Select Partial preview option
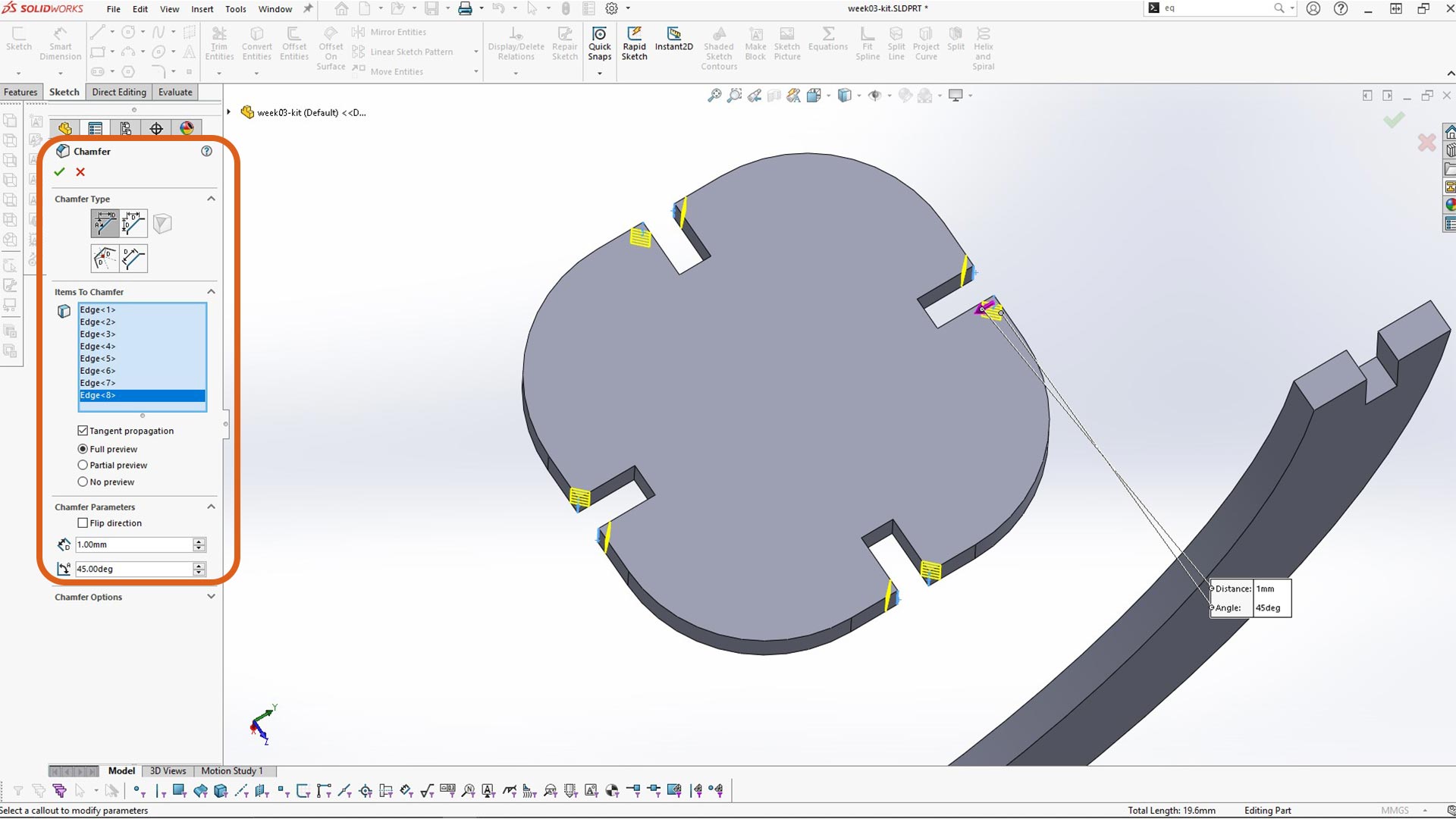Screen dimensions: 1456x819 pos(84,465)
